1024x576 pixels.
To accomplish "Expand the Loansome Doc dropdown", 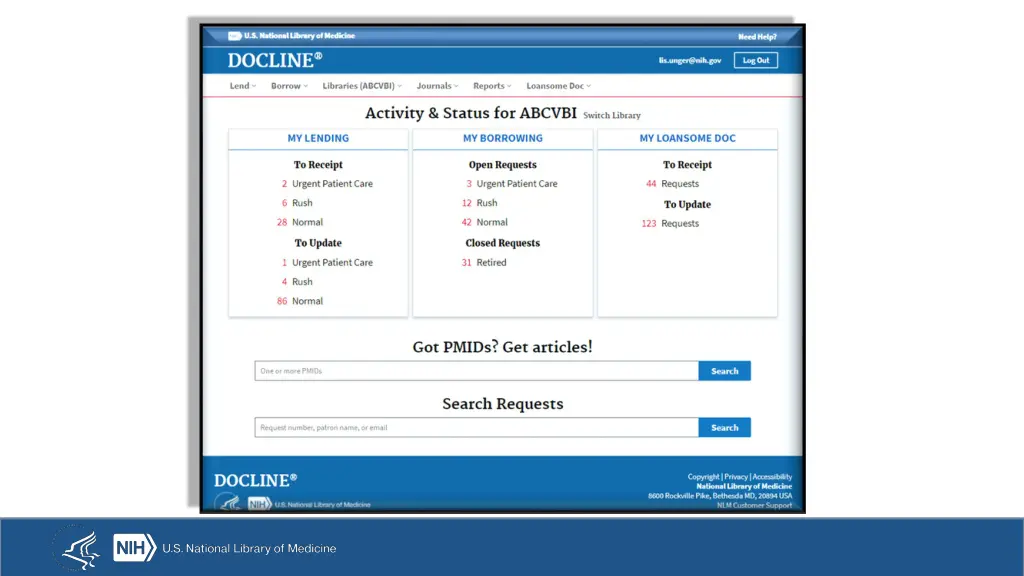I will coord(558,86).
